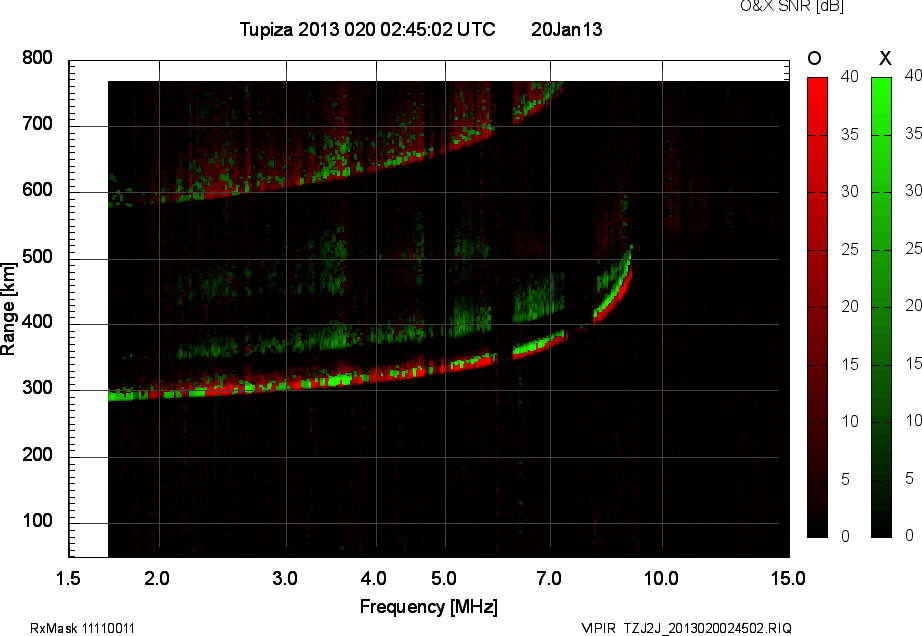Click the 5 label on the O colorbar
Image resolution: width=922 pixels, height=636 pixels.
click(845, 480)
